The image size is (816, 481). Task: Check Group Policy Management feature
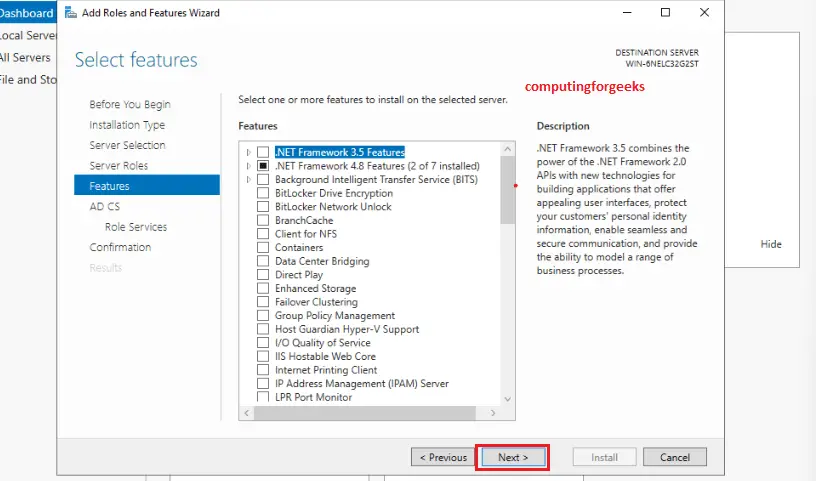[x=263, y=315]
